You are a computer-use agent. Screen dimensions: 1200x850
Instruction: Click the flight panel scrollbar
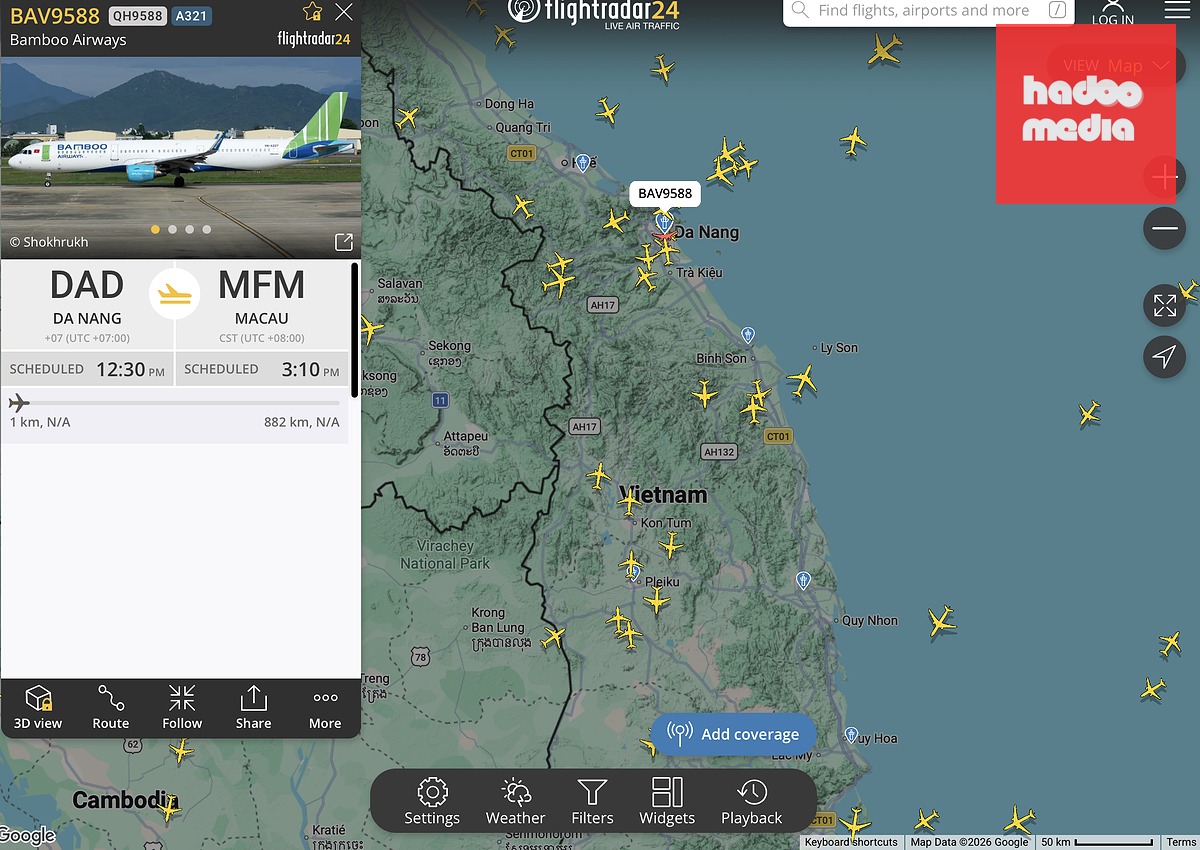(x=355, y=330)
